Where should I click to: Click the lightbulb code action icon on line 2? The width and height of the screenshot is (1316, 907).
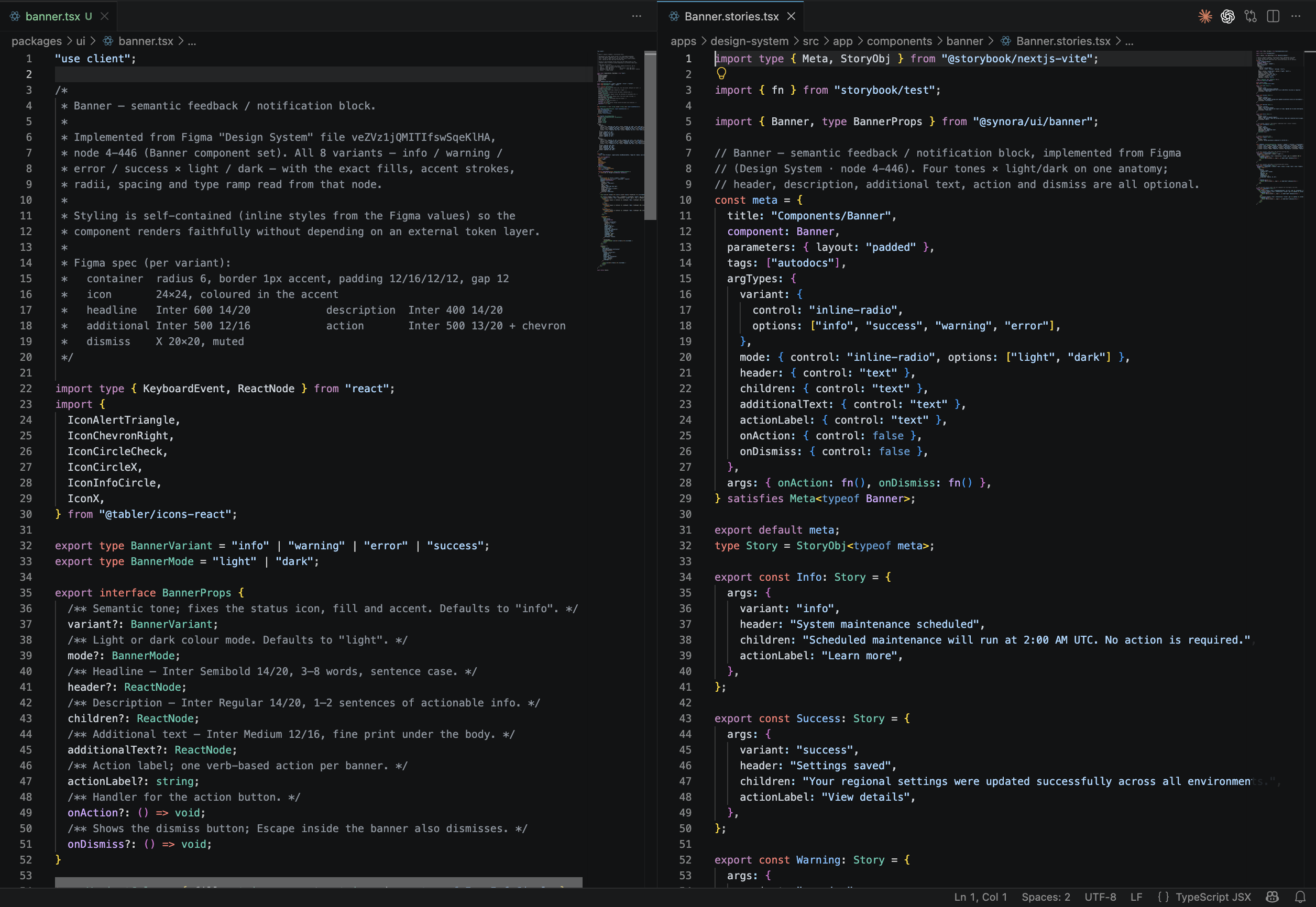pos(721,73)
